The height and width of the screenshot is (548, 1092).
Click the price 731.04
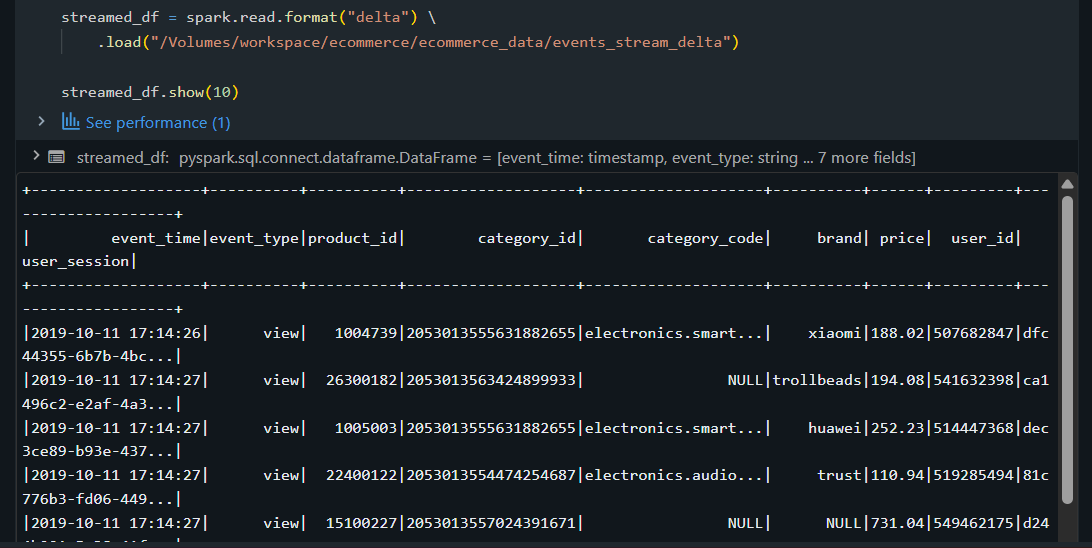(898, 523)
